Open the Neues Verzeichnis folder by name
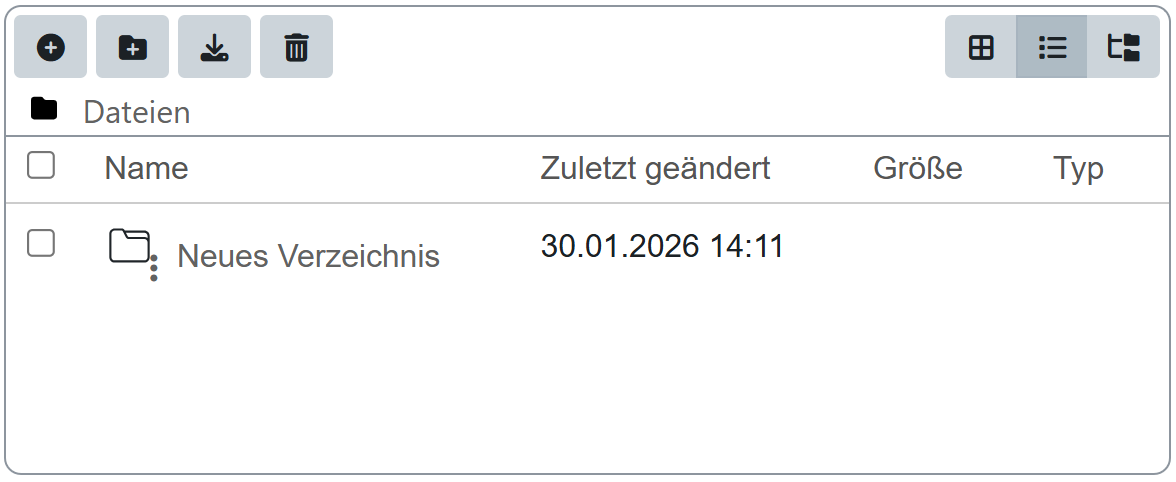 (x=308, y=257)
